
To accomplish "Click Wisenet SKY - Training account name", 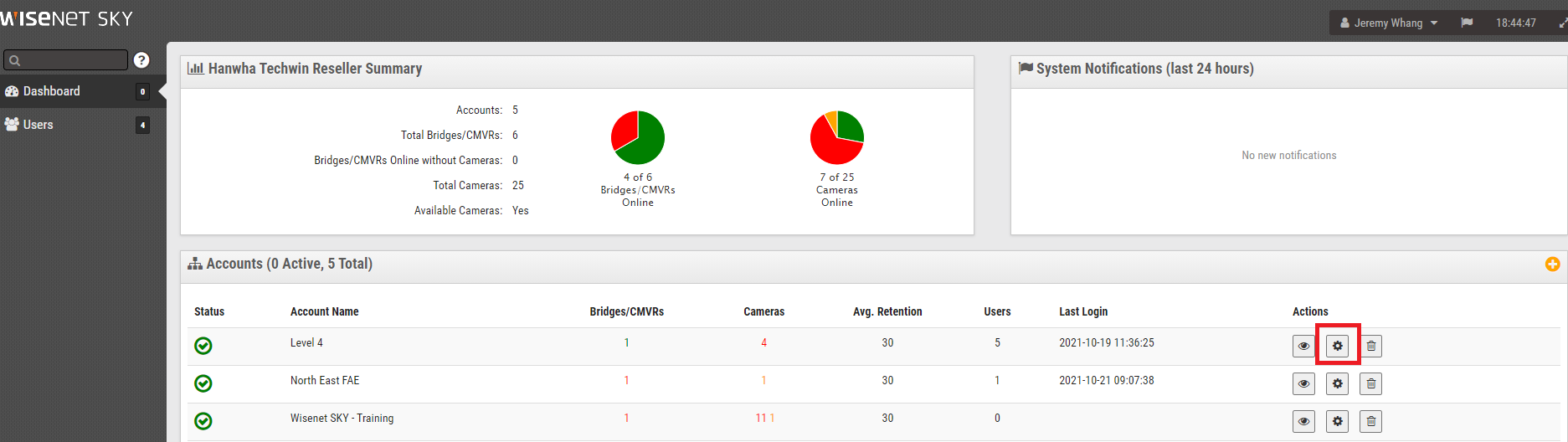I will (342, 418).
